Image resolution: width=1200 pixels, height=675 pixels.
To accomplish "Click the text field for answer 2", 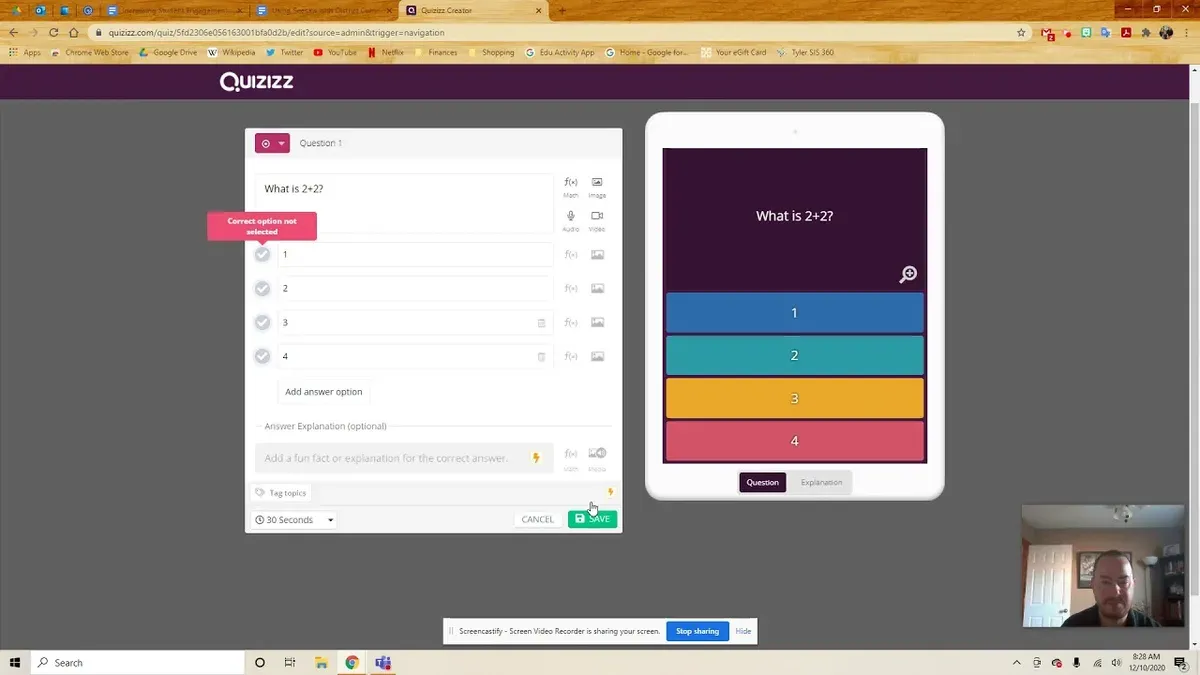I will [415, 288].
